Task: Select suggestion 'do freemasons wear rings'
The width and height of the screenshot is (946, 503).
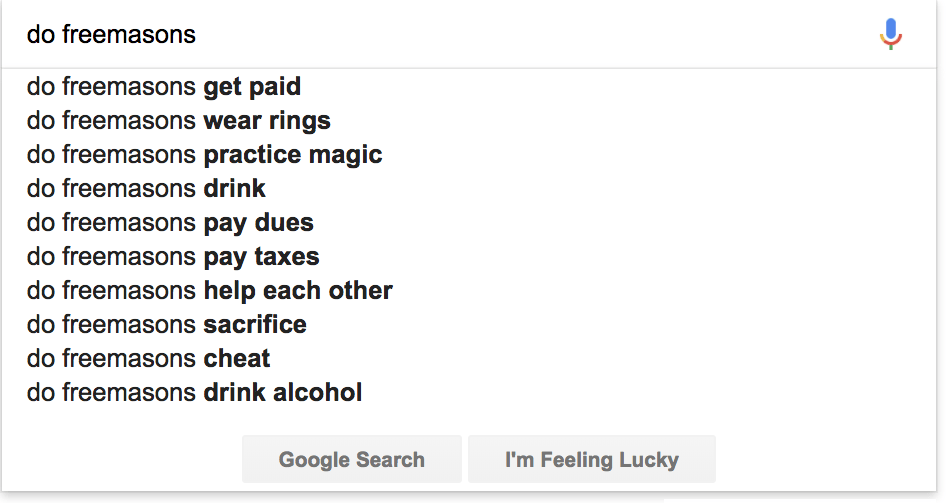Action: click(469, 121)
